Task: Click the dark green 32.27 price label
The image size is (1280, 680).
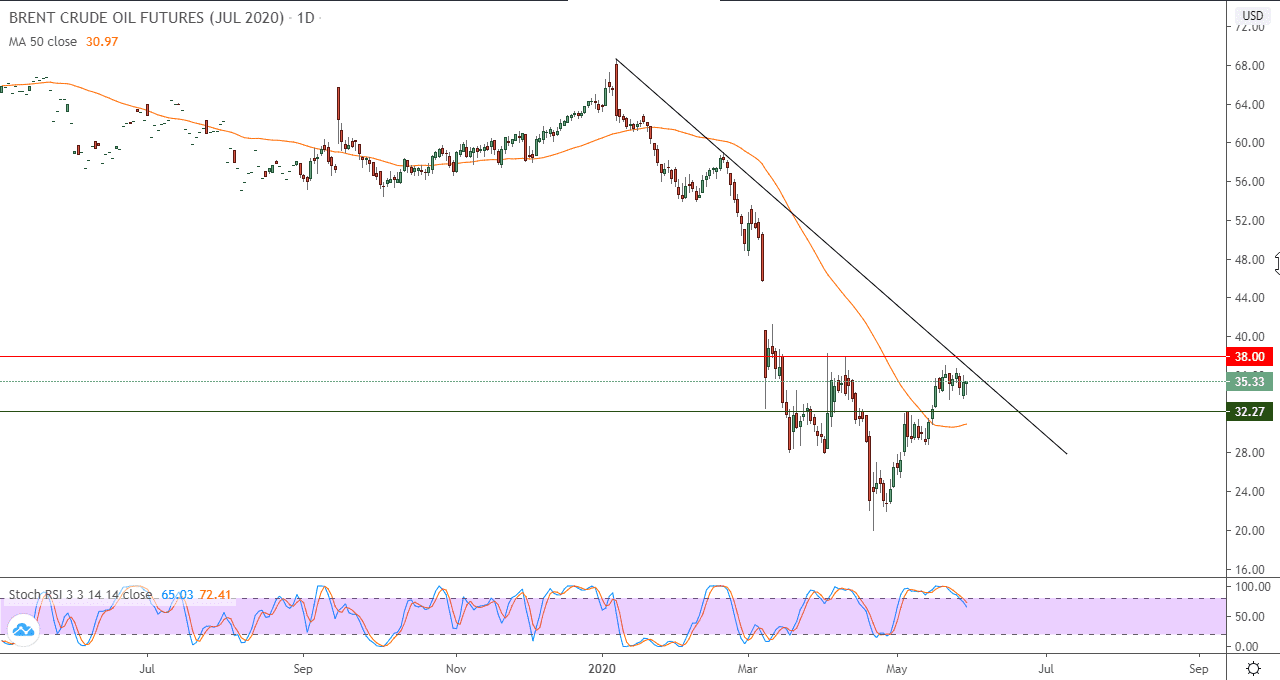Action: pos(1250,411)
